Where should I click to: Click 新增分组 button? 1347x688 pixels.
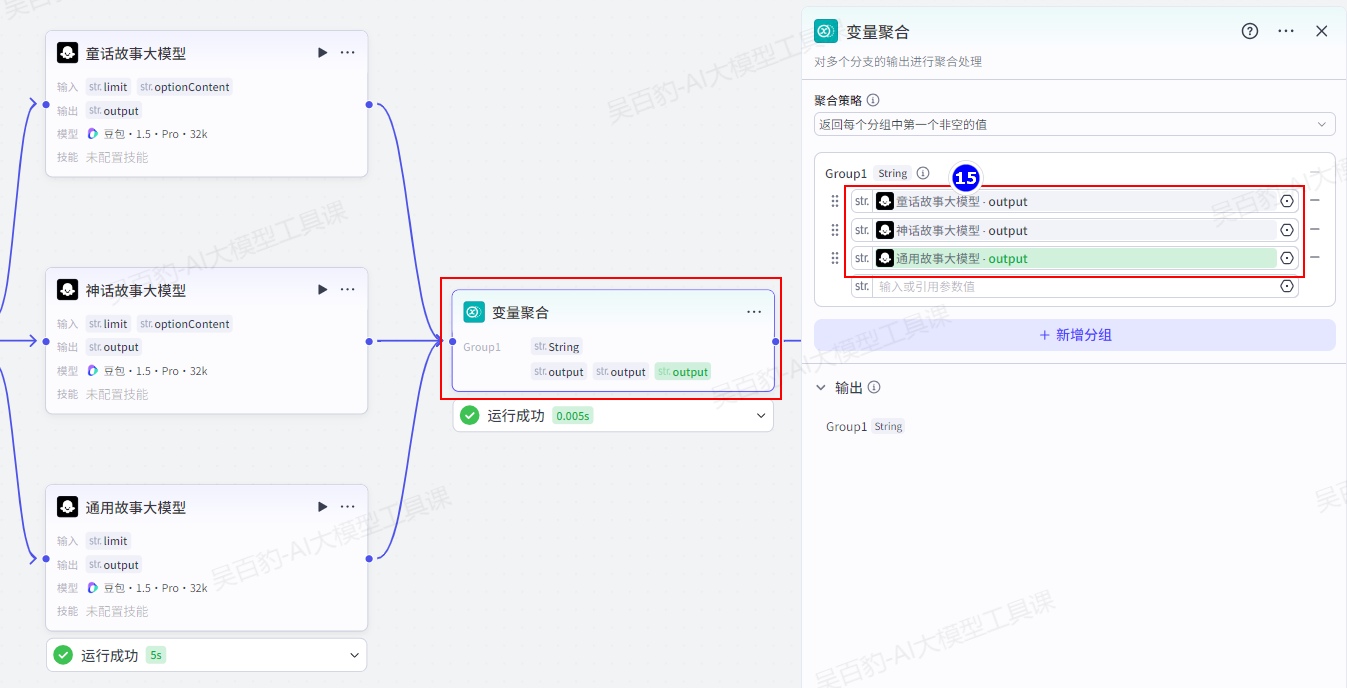(x=1074, y=335)
